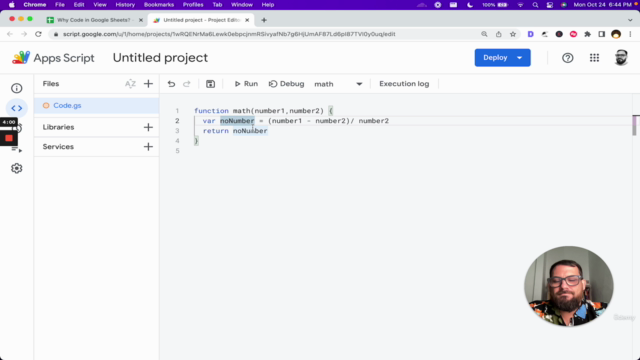
Task: Click line number 5 in gutter
Action: [177, 151]
